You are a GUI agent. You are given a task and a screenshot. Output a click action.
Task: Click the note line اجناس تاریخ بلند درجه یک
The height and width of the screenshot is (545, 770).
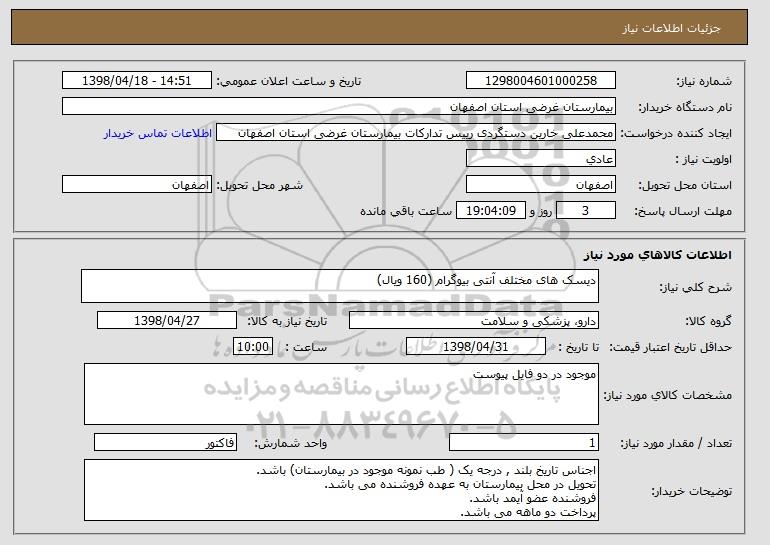426,470
